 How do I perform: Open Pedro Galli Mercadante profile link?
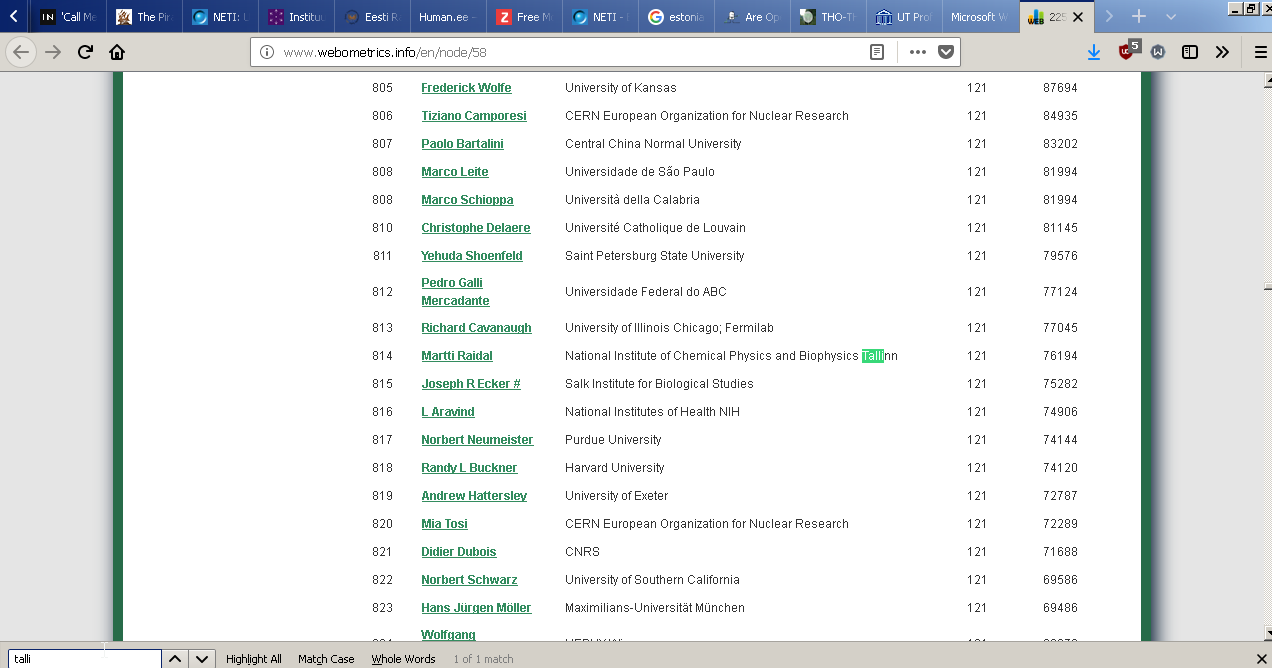coord(455,292)
